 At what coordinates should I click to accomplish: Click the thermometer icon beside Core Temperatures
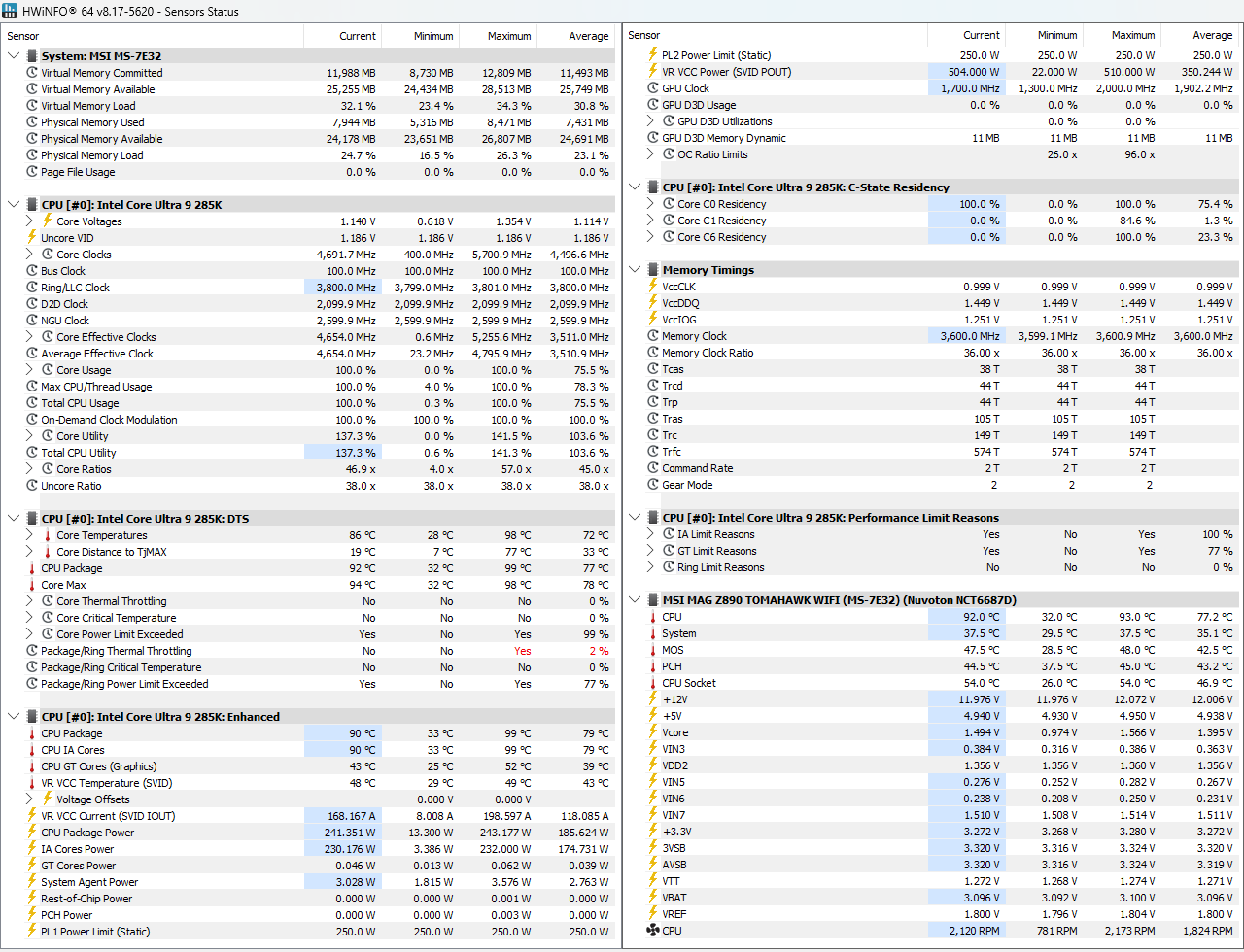tap(48, 535)
